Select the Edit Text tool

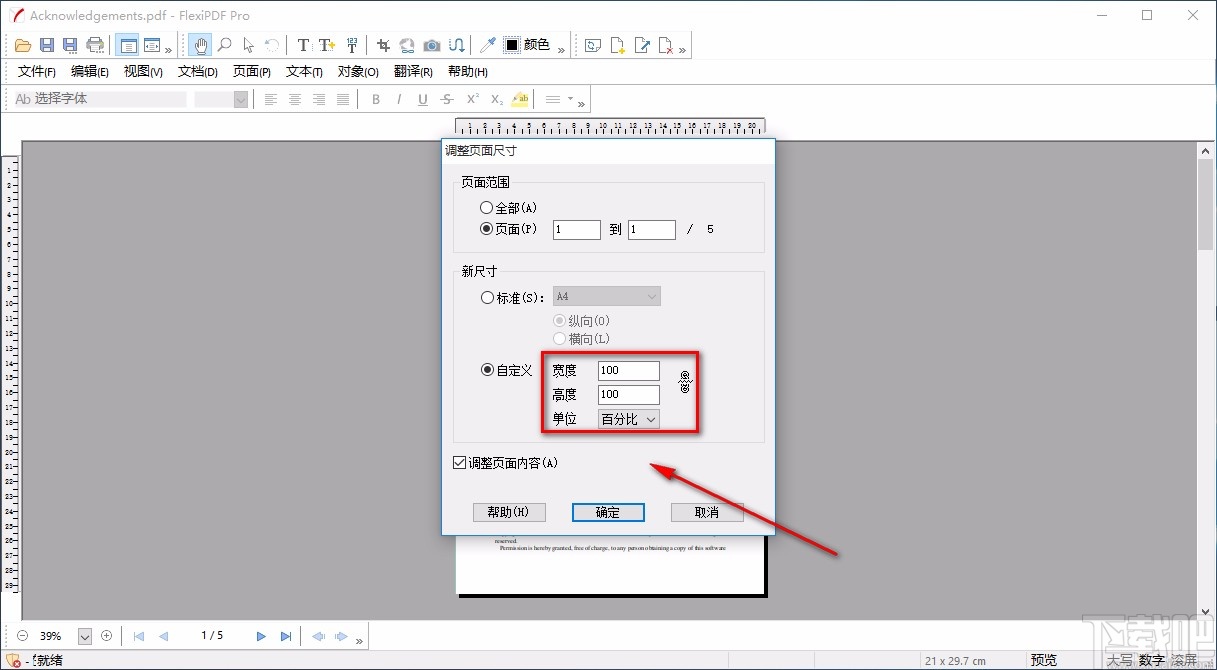[x=301, y=44]
